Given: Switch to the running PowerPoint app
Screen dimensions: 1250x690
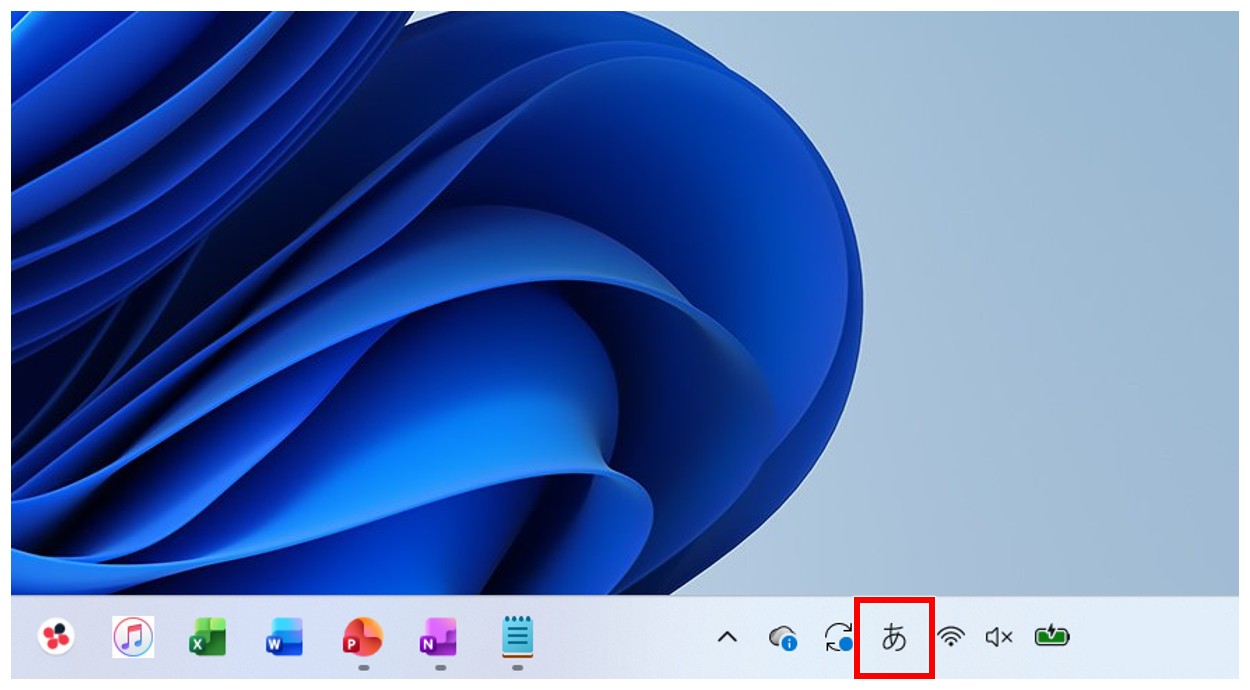Looking at the screenshot, I should point(362,636).
